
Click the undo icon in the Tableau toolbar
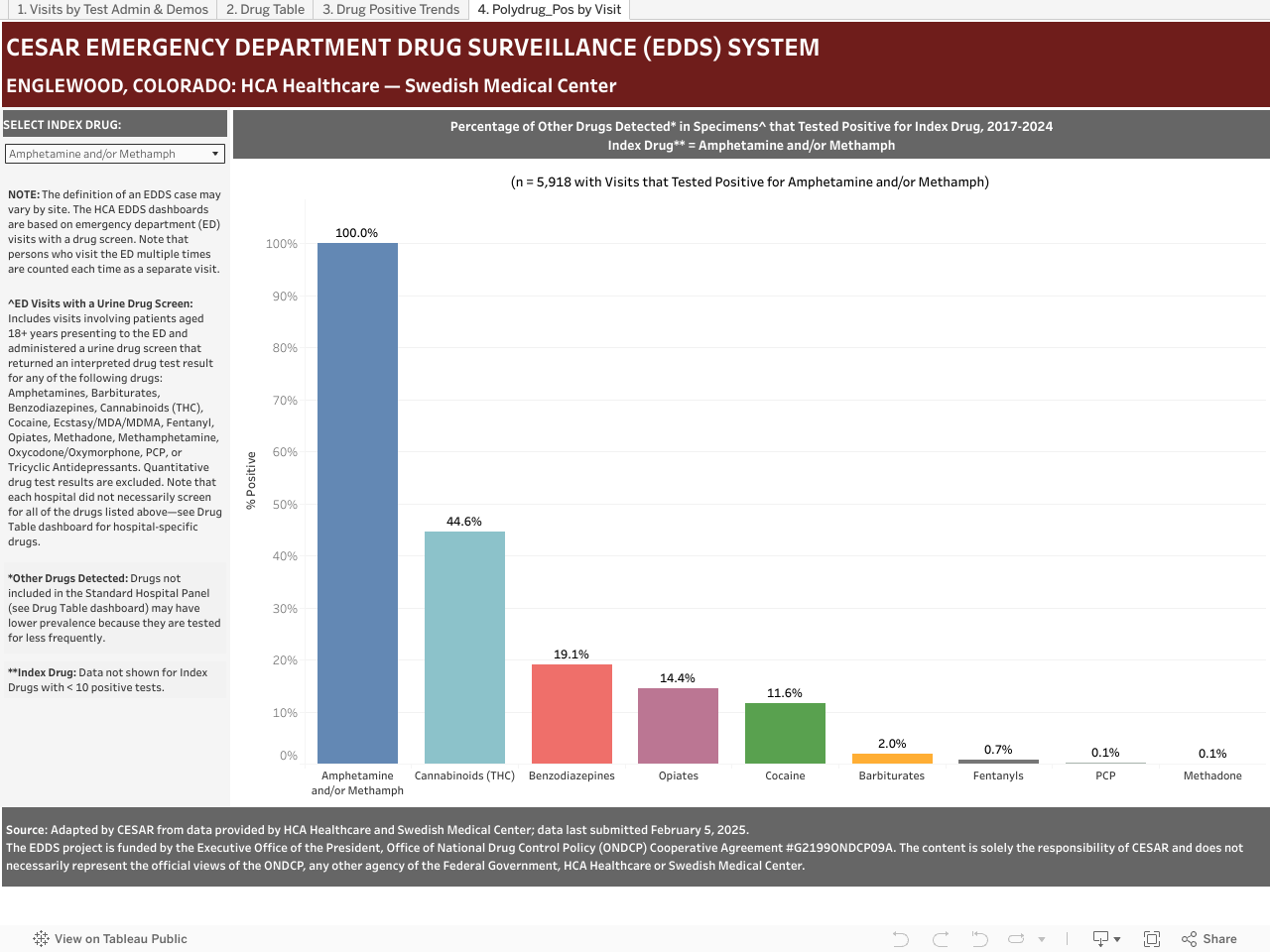pyautogui.click(x=900, y=938)
